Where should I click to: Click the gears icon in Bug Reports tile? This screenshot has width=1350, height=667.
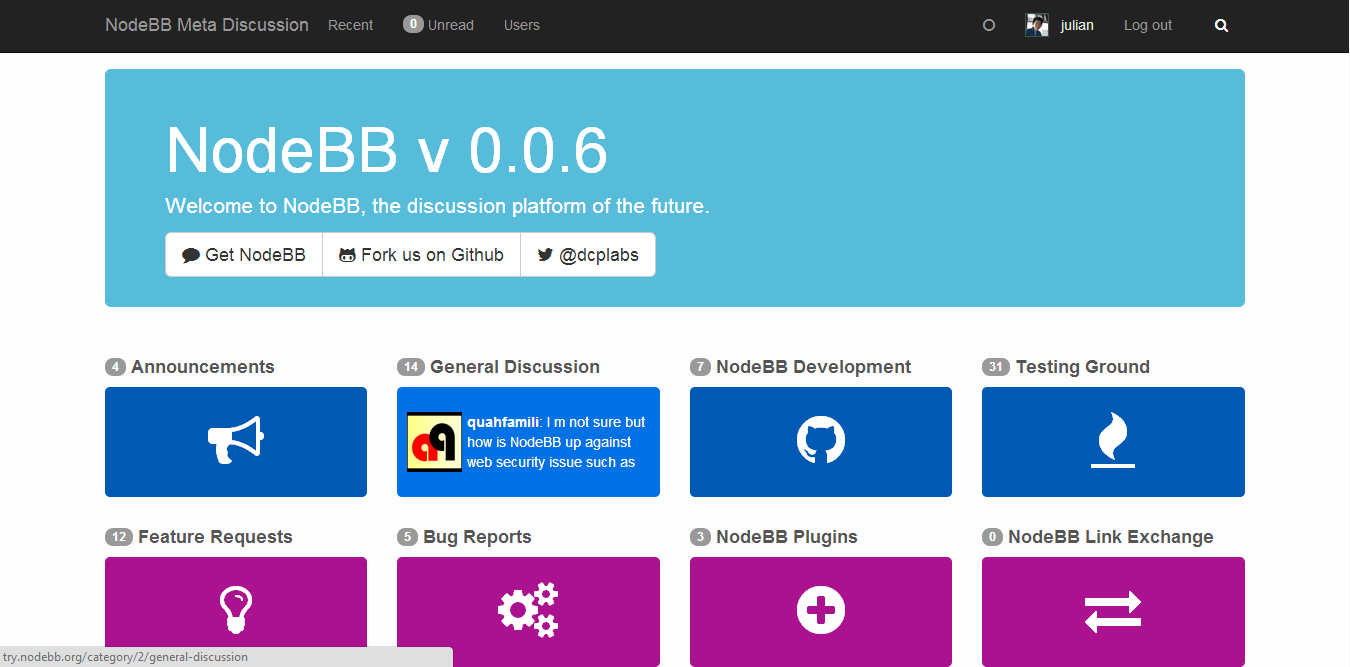pyautogui.click(x=528, y=610)
